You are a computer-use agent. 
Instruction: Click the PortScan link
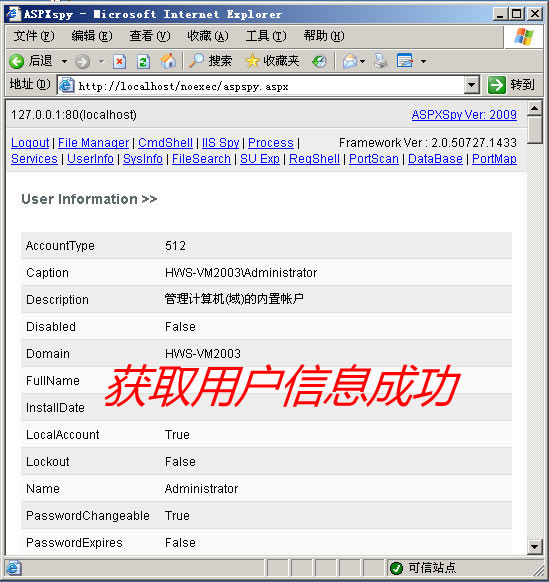374,159
